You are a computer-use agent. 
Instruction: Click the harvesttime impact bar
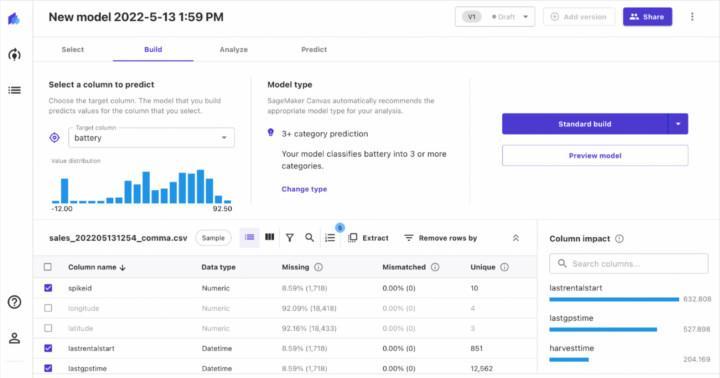coord(569,360)
